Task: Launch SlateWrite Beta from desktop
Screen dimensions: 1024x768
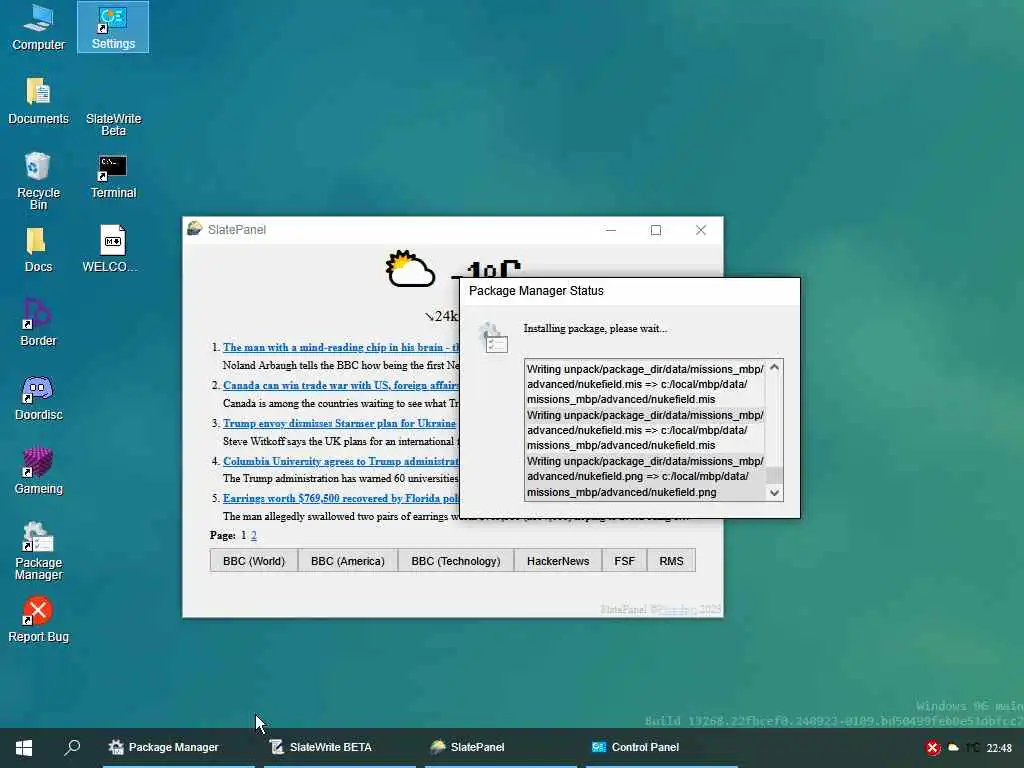Action: click(113, 124)
